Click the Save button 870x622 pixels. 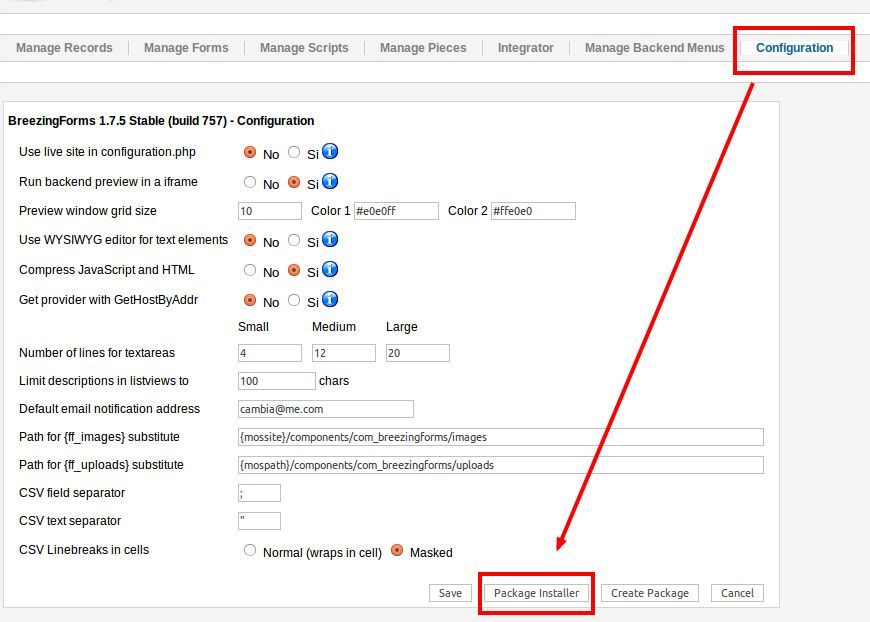click(x=450, y=593)
